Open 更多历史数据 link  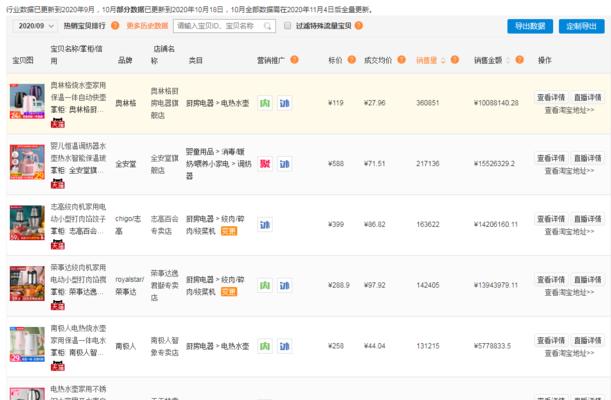pos(147,26)
